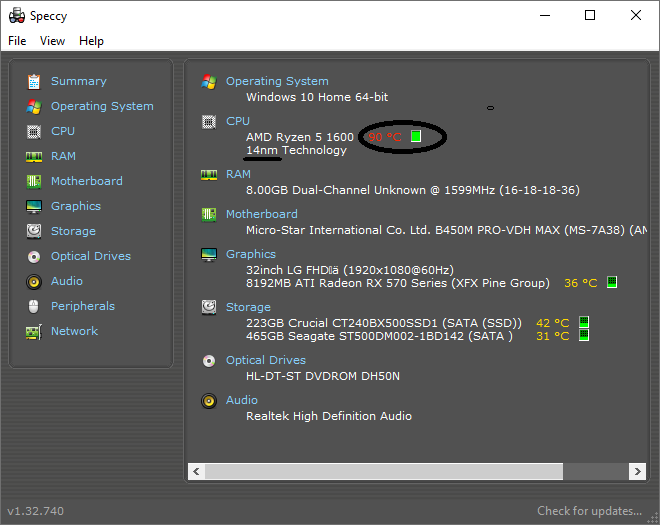Open the File menu
This screenshot has width=660, height=525.
(17, 41)
